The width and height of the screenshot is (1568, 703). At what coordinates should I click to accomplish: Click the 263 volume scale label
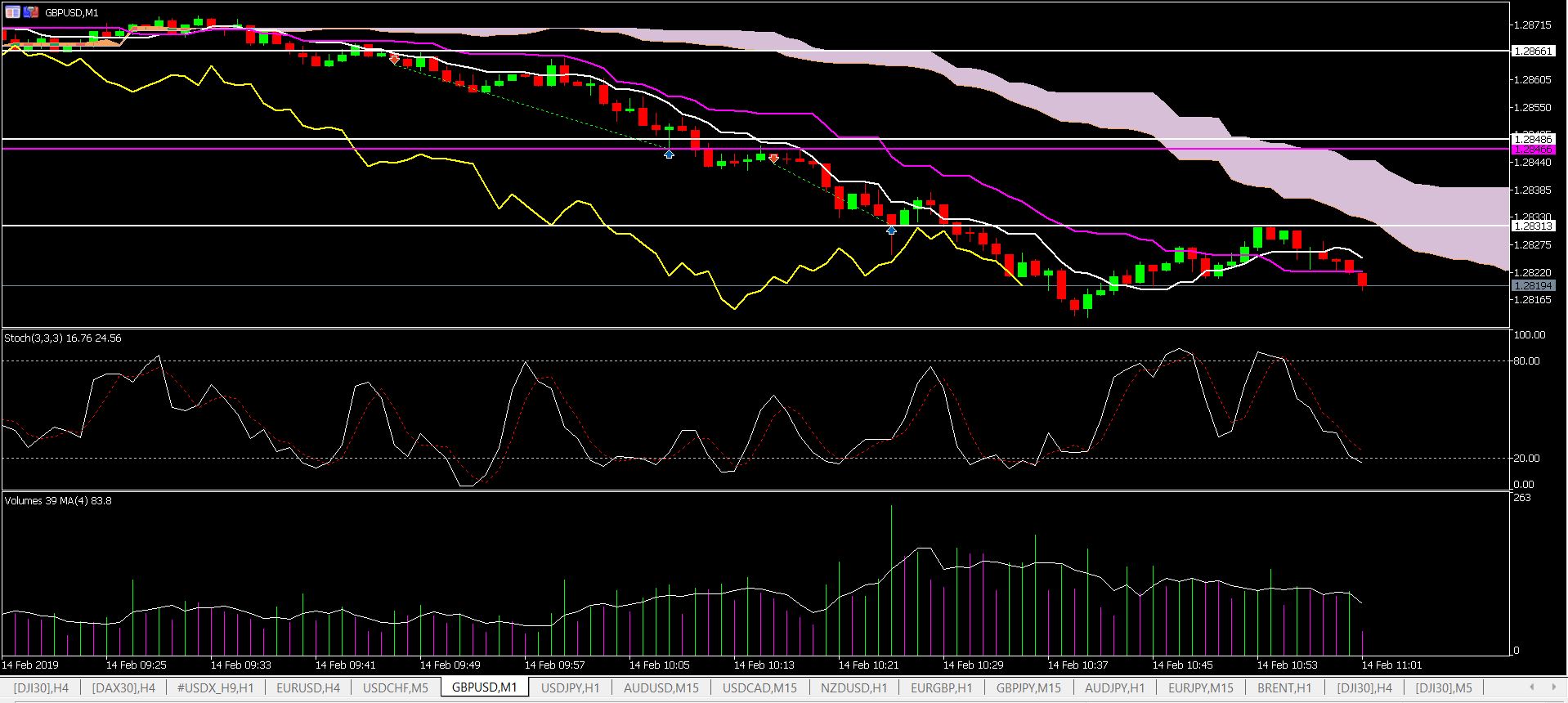[x=1522, y=498]
